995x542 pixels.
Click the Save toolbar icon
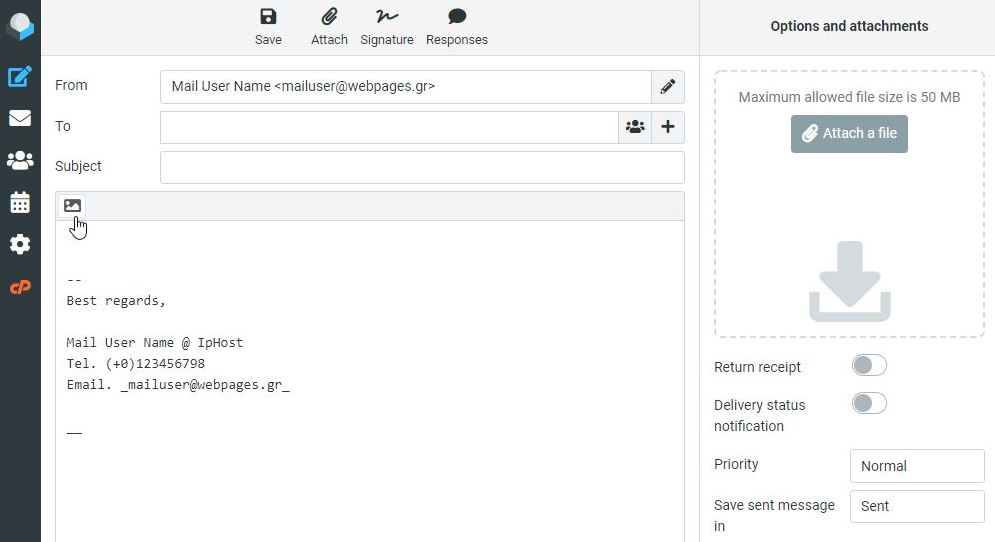click(x=268, y=26)
